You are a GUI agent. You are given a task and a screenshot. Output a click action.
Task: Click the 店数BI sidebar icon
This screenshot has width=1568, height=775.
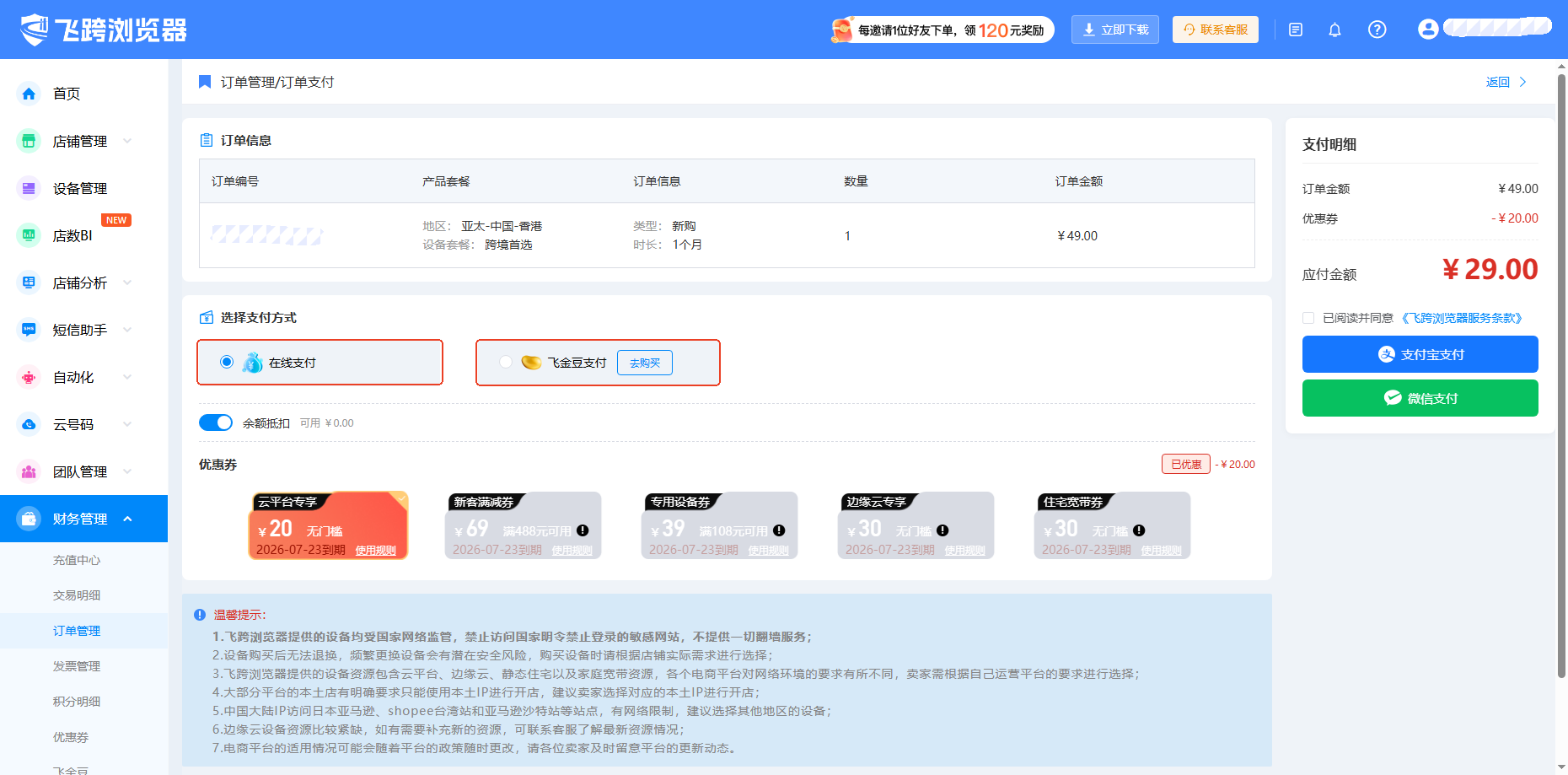tap(29, 235)
